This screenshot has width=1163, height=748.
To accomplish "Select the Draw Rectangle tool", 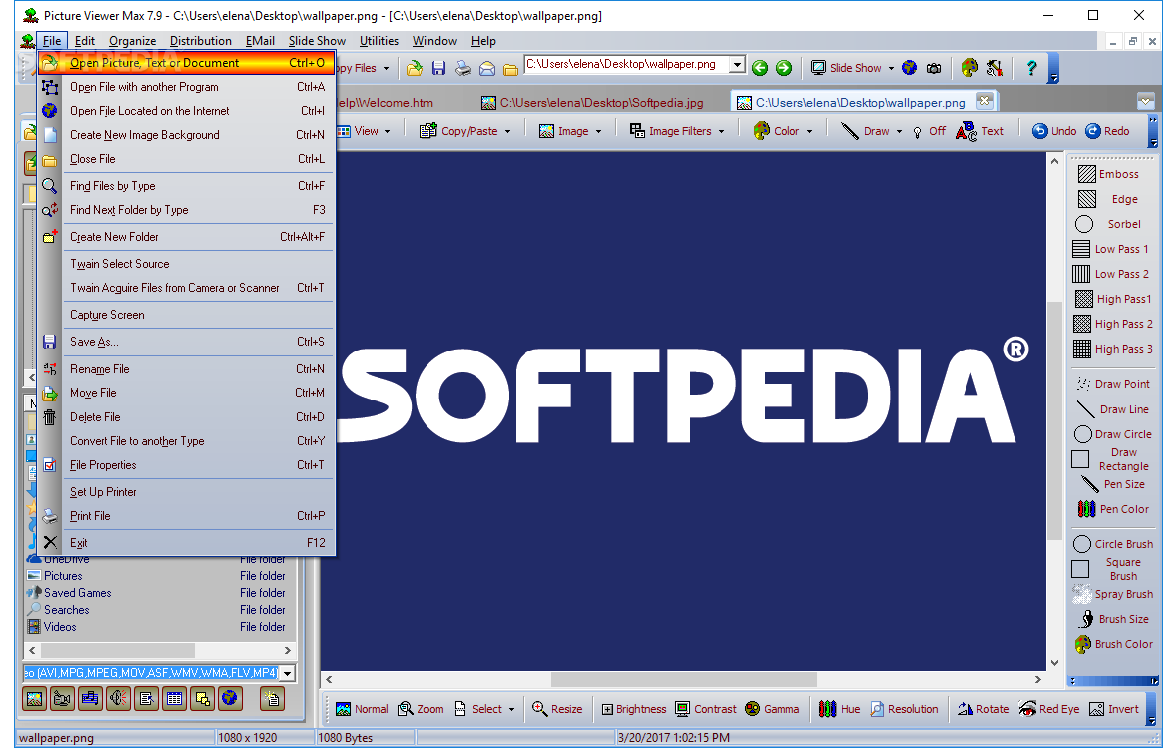I will click(1110, 459).
